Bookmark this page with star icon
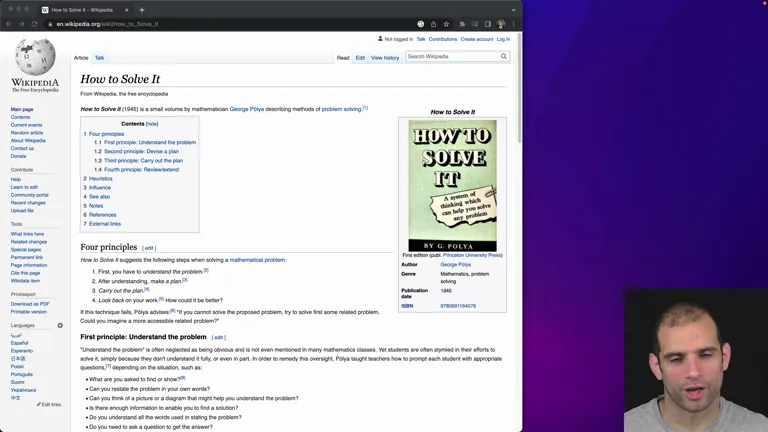 (x=446, y=24)
